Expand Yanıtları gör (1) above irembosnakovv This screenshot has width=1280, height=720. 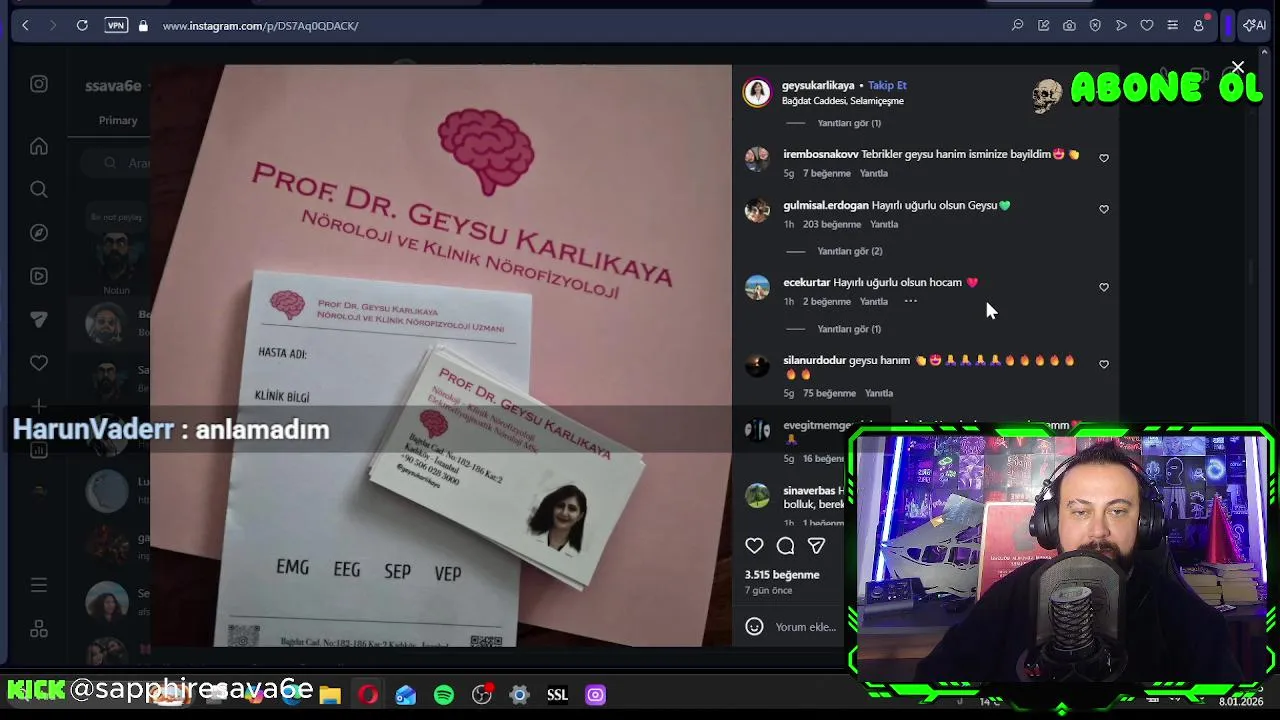coord(849,123)
